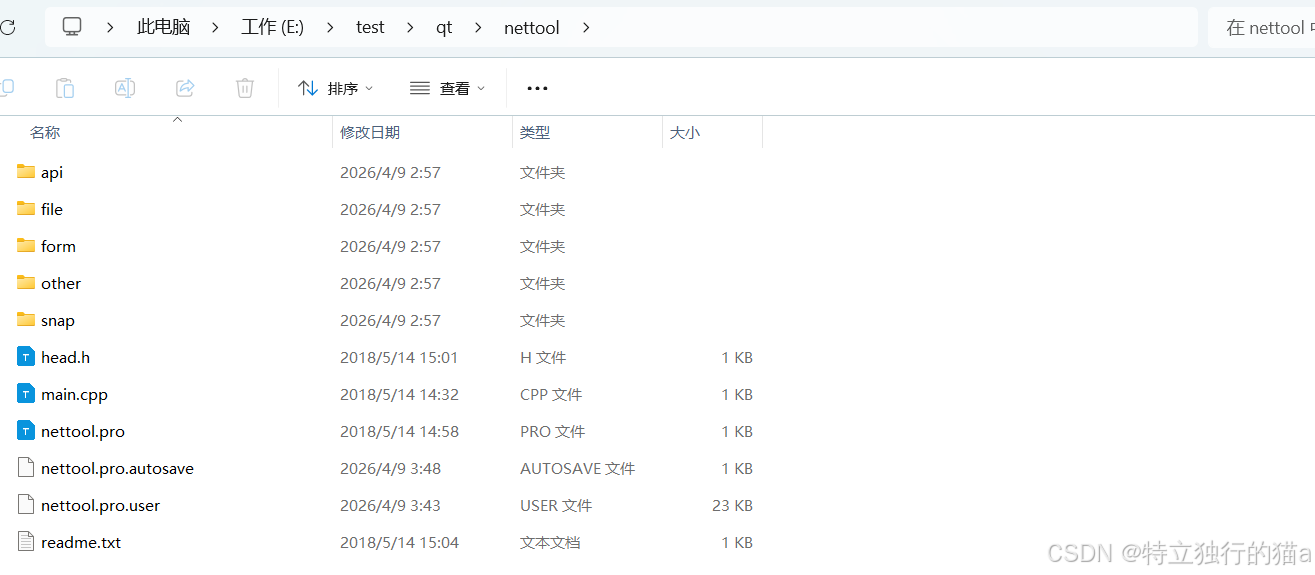Click the PRO 文件 type cell
The height and width of the screenshot is (575, 1315).
point(552,431)
